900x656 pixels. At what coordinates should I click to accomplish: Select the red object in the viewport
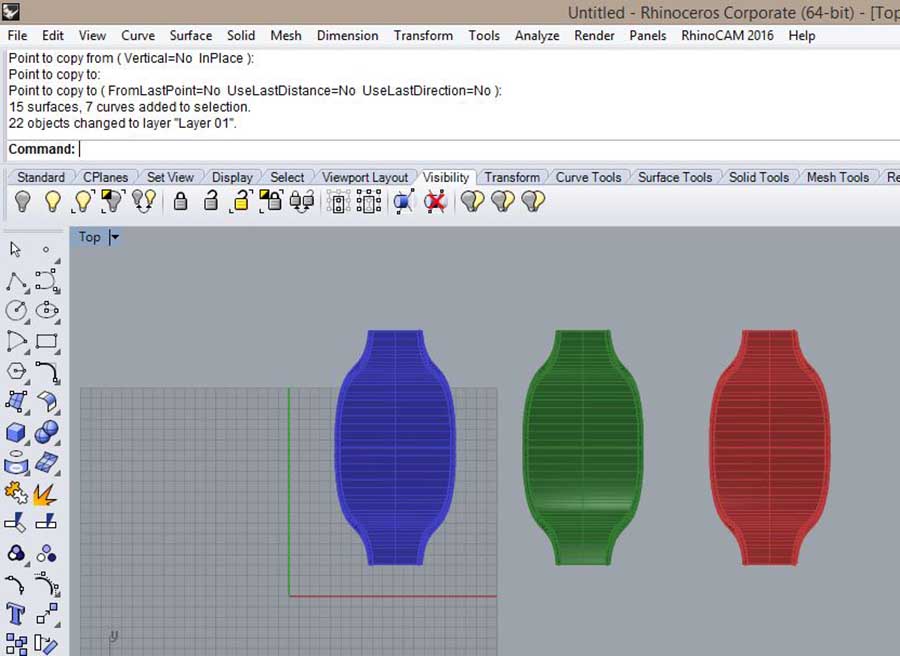point(770,448)
